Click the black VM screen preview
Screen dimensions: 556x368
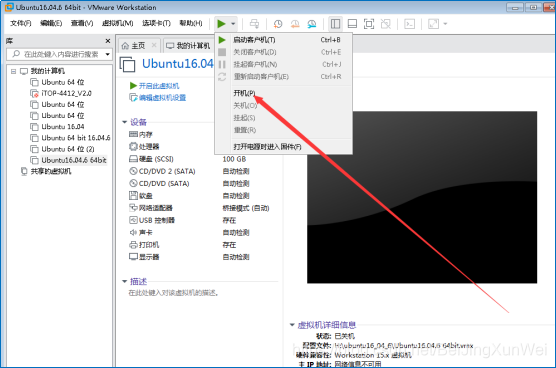422,197
